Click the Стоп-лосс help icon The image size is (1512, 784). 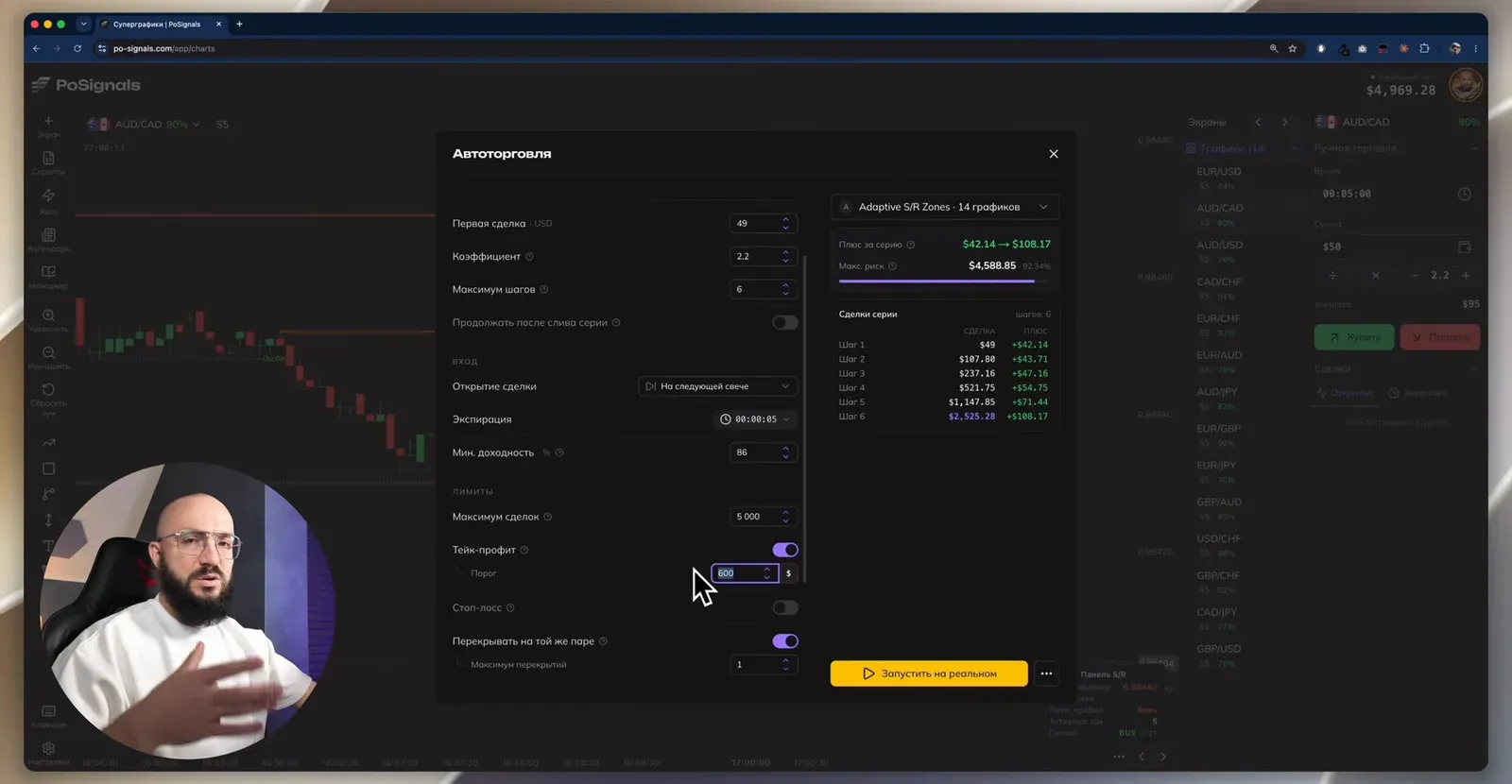click(510, 608)
